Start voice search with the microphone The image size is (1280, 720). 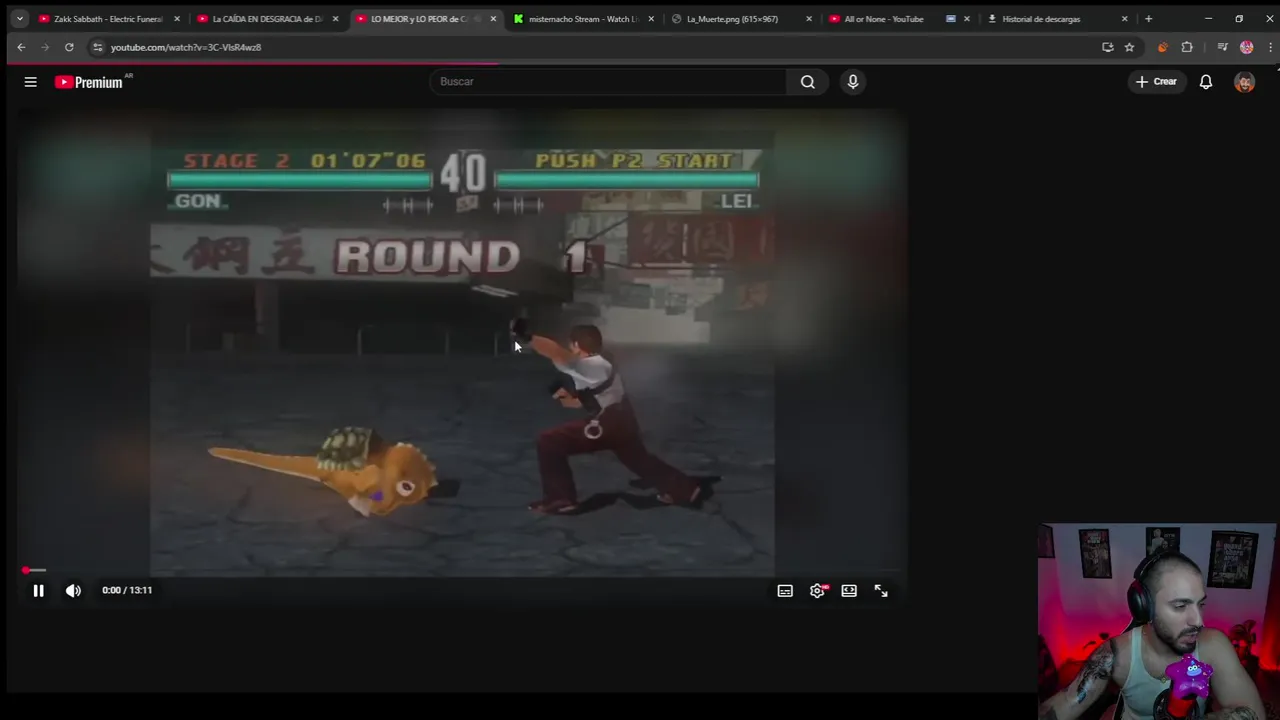tap(853, 82)
